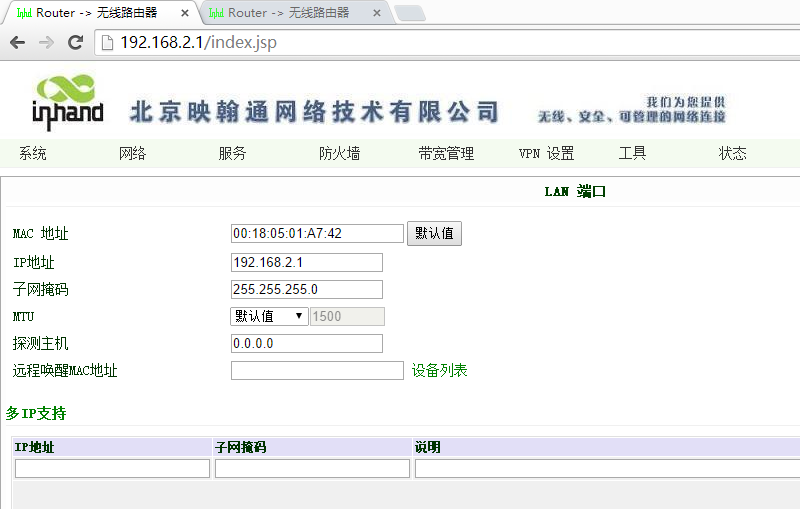The image size is (800, 509).
Task: Reload the page with the refresh icon
Action: [x=75, y=43]
